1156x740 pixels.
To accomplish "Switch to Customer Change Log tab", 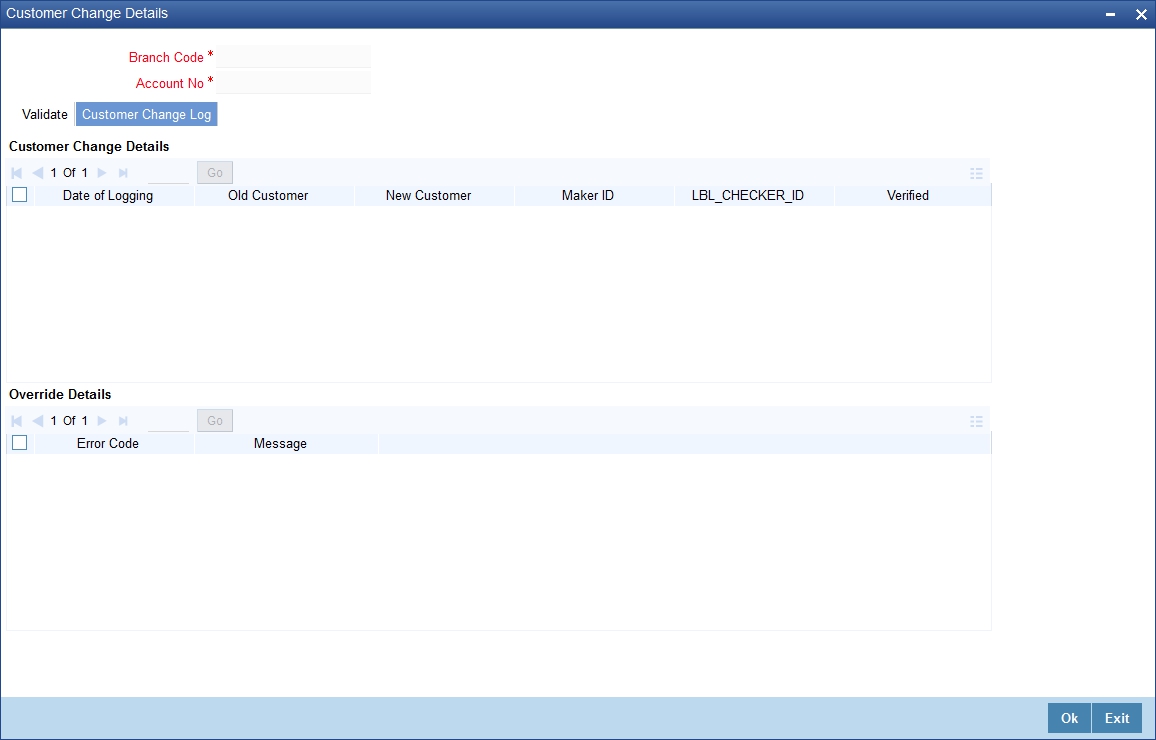I will coord(147,114).
